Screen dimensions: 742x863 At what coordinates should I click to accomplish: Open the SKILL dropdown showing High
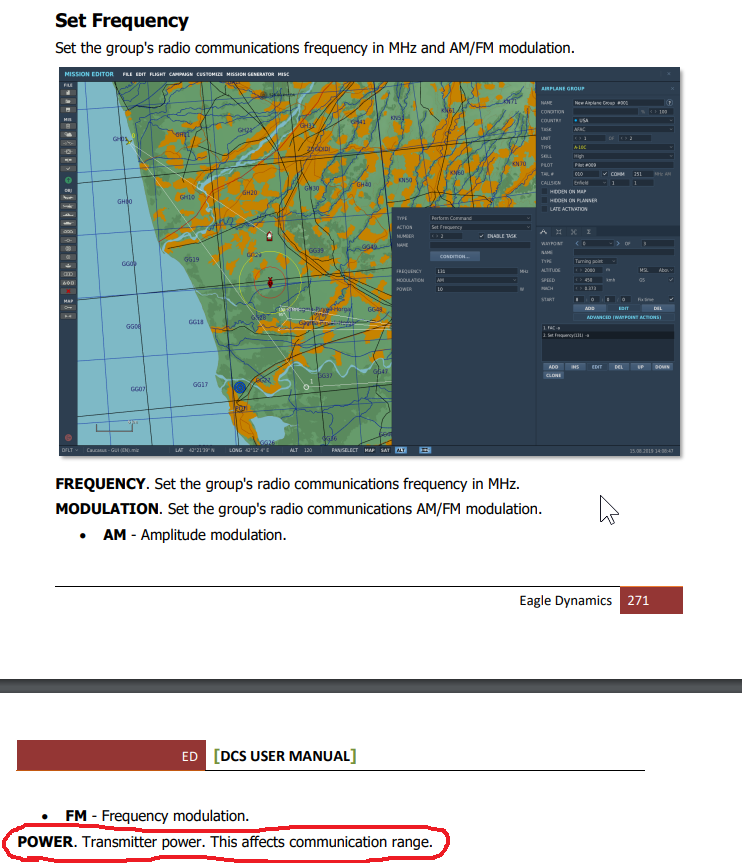click(623, 156)
